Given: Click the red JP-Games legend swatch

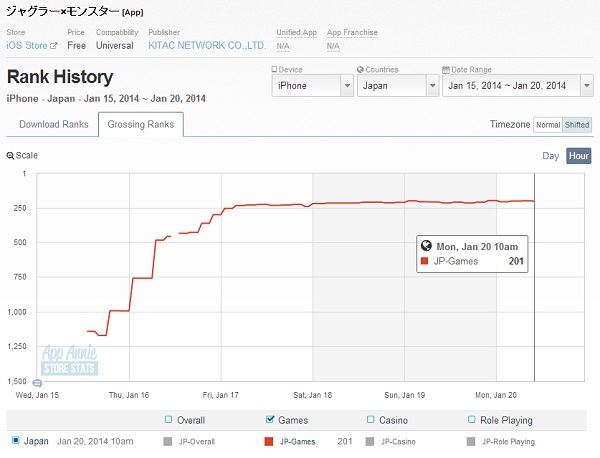Looking at the screenshot, I should click(x=269, y=442).
